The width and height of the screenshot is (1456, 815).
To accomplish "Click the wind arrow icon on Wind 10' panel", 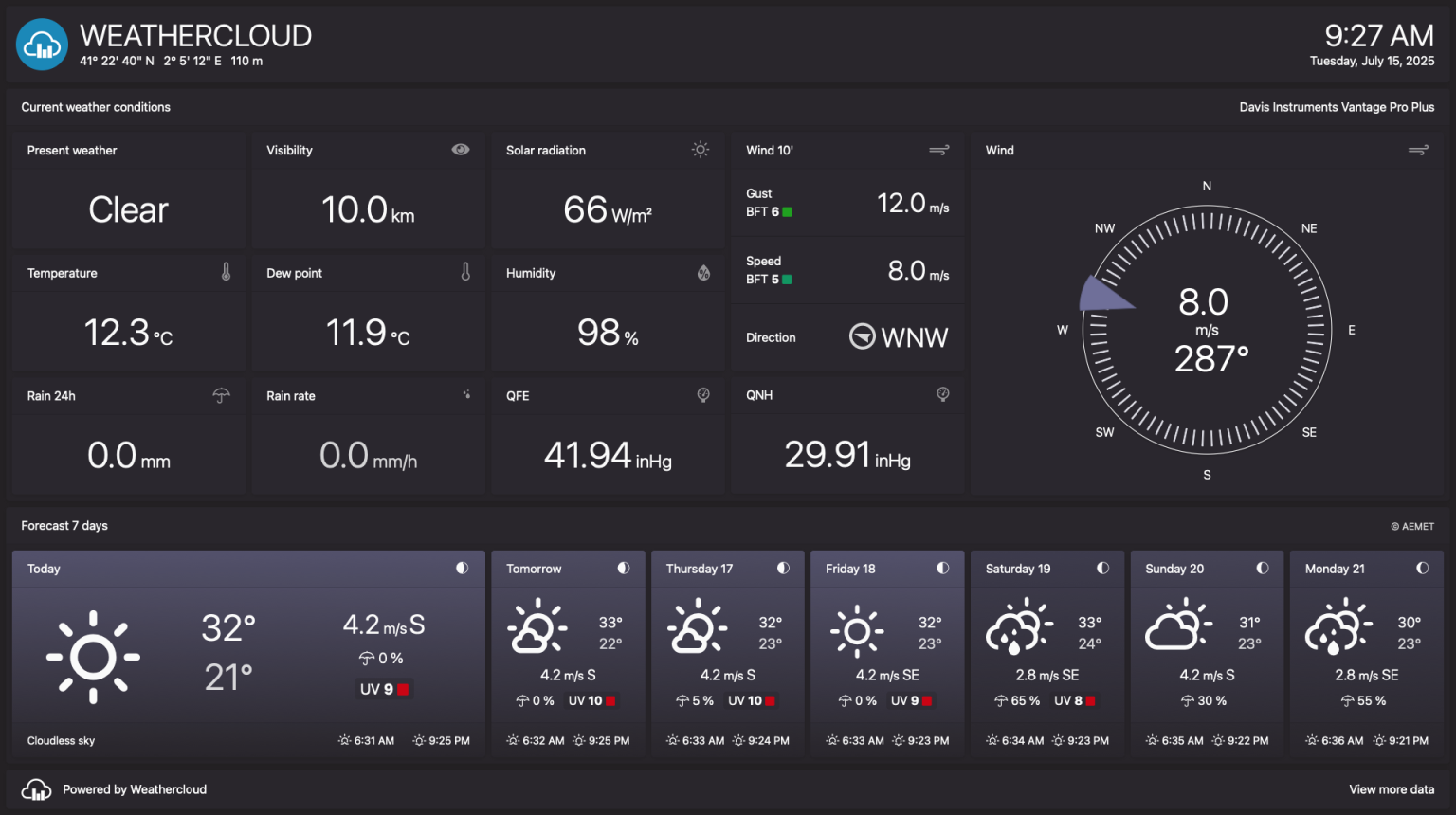I will click(938, 150).
